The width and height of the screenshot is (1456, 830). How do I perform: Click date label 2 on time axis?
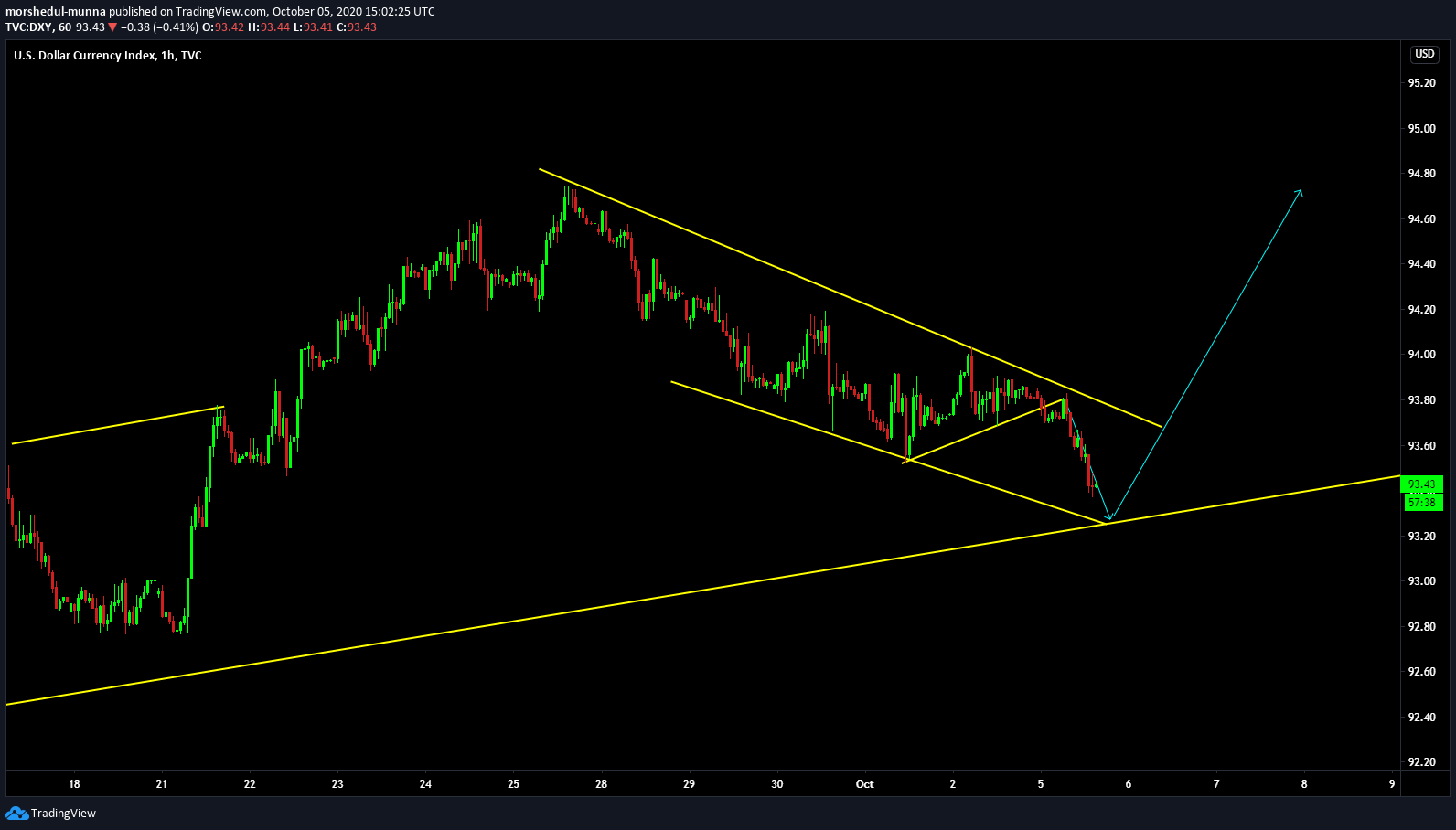[x=953, y=784]
